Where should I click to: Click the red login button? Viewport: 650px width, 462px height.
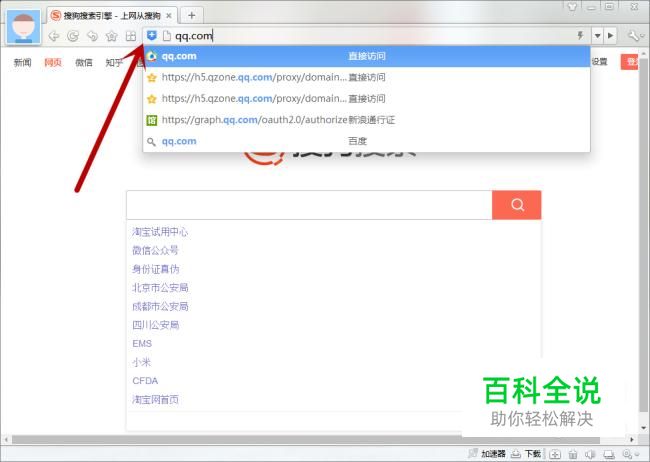click(x=629, y=62)
